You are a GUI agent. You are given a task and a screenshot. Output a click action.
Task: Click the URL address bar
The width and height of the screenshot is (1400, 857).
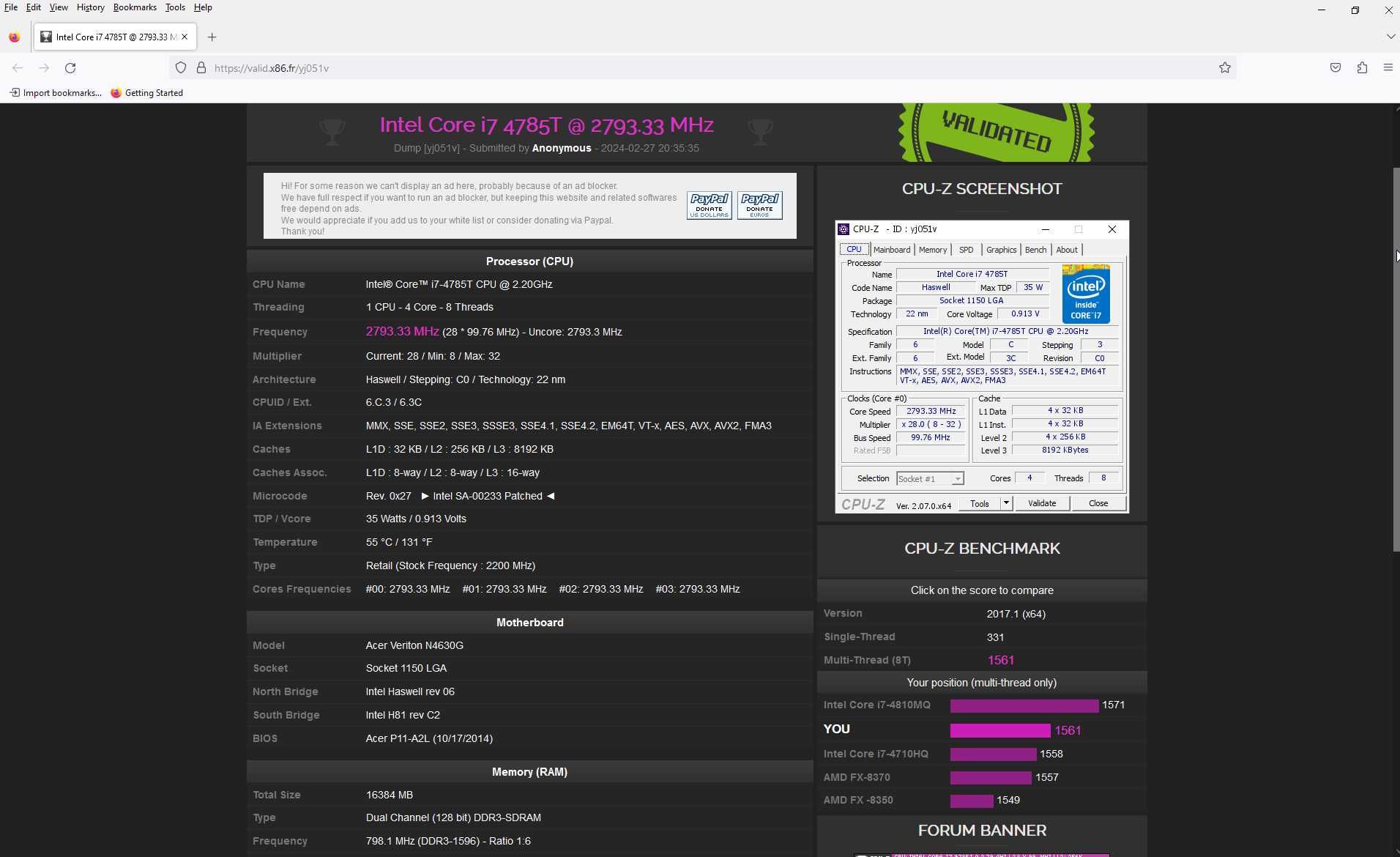click(x=703, y=68)
